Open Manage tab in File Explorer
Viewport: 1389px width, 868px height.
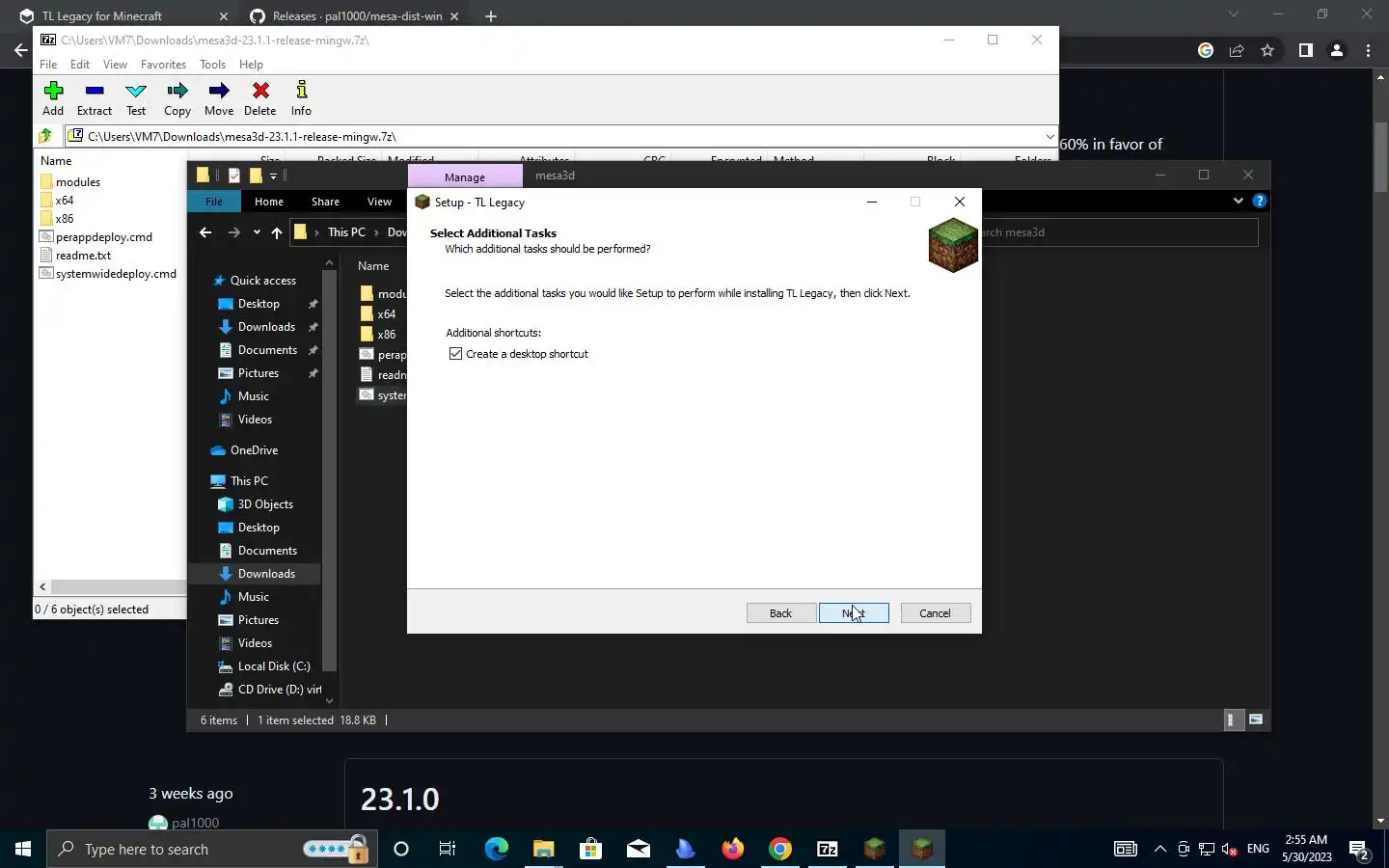coord(465,176)
